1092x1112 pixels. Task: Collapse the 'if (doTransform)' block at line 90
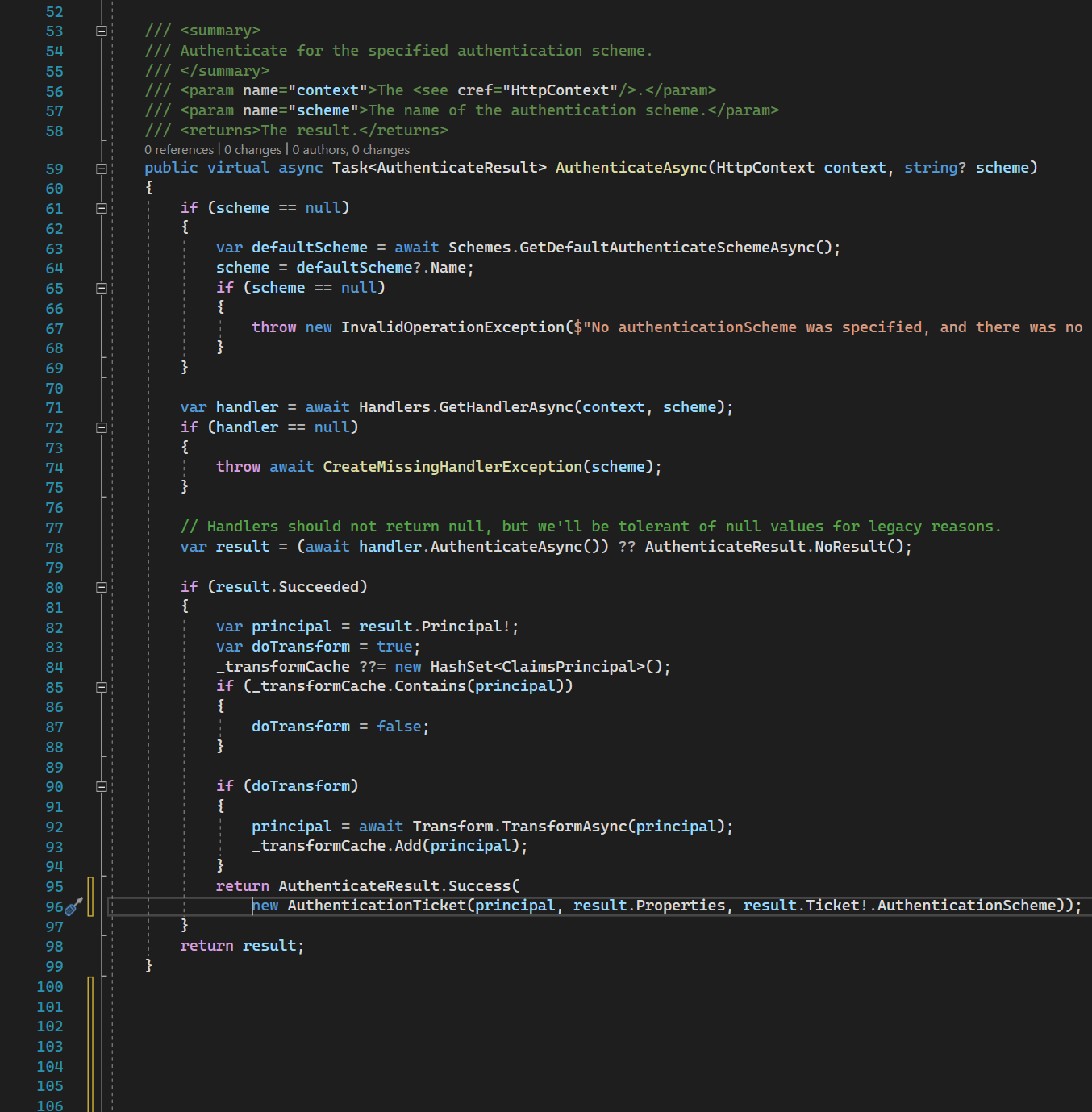tap(102, 786)
